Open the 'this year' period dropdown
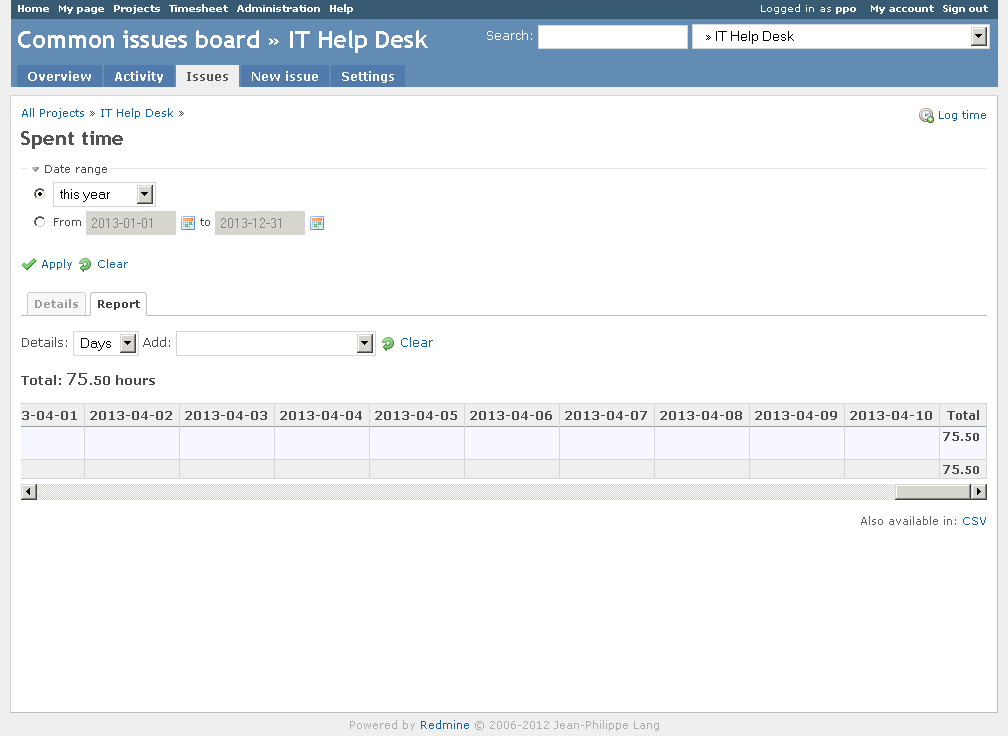 (x=104, y=194)
